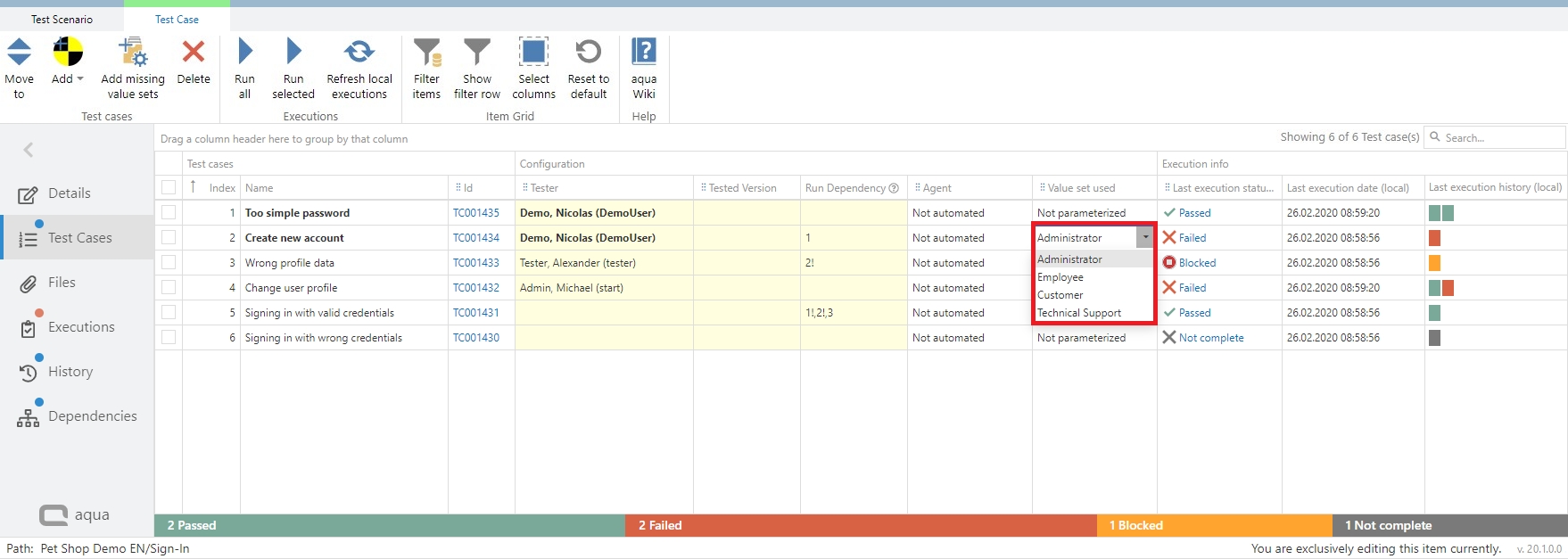Viewport: 1568px width, 559px height.
Task: Open test case link TC001435
Action: click(475, 213)
